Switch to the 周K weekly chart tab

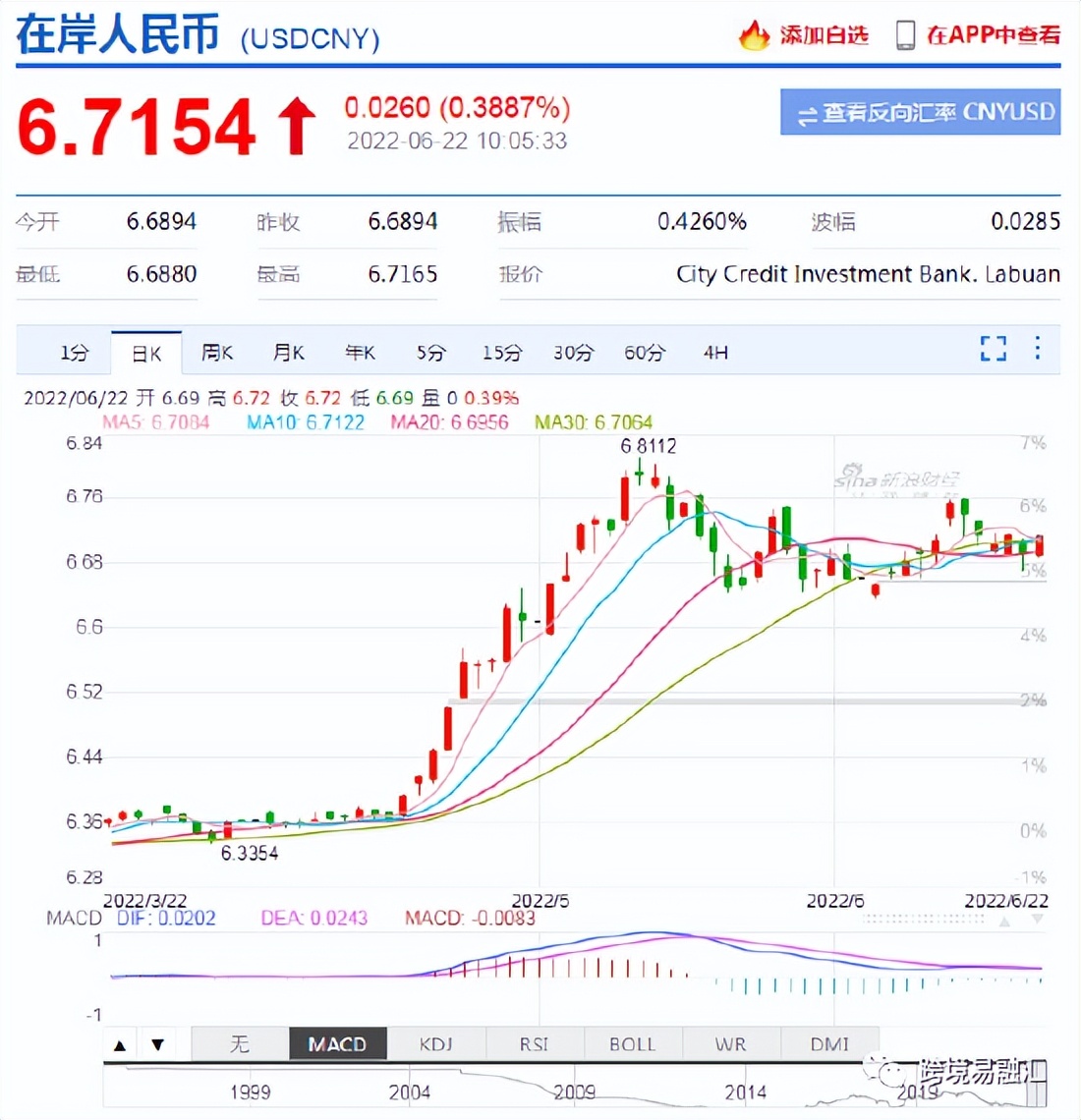coord(216,352)
